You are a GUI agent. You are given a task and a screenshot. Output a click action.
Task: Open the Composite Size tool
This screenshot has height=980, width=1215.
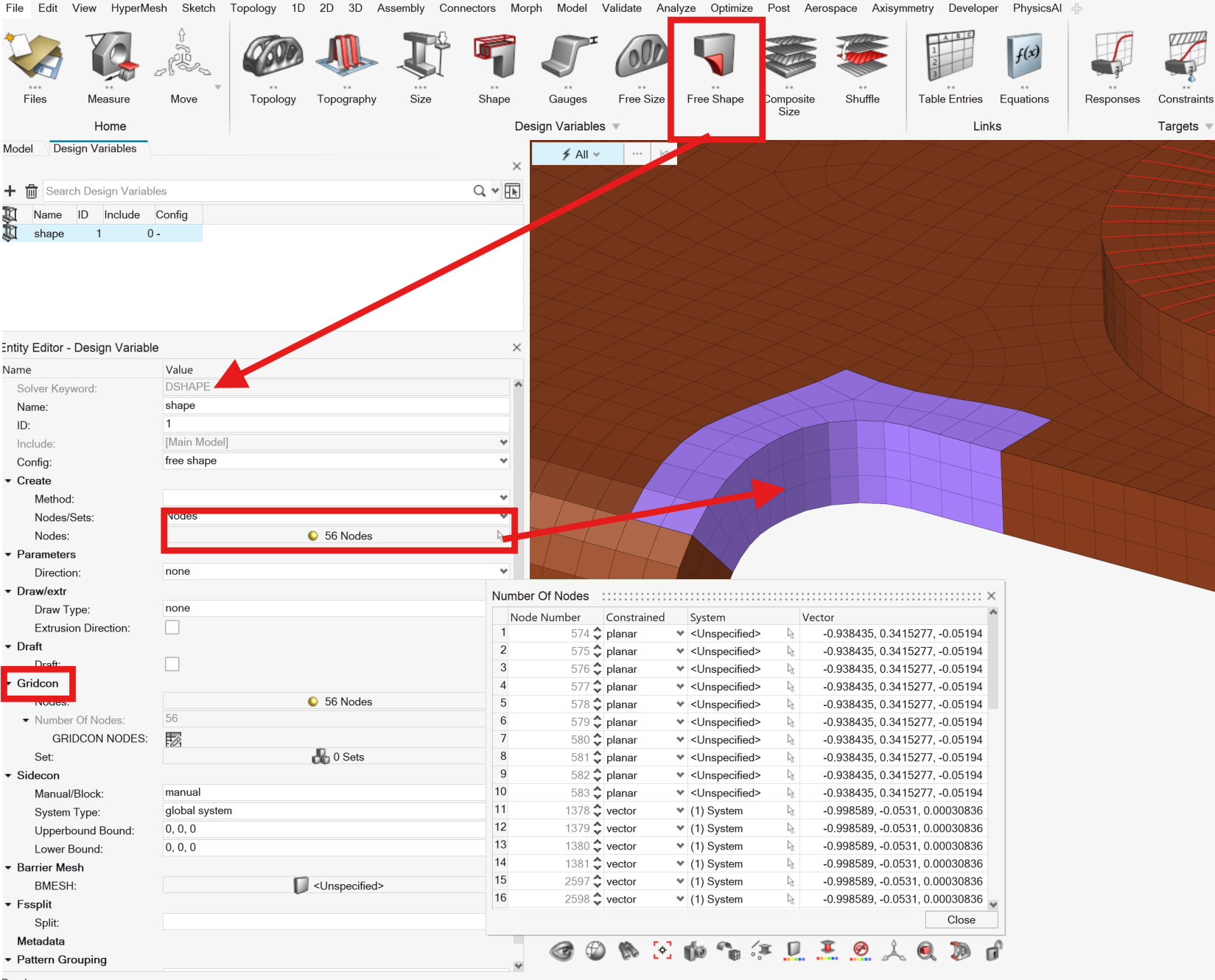(789, 74)
